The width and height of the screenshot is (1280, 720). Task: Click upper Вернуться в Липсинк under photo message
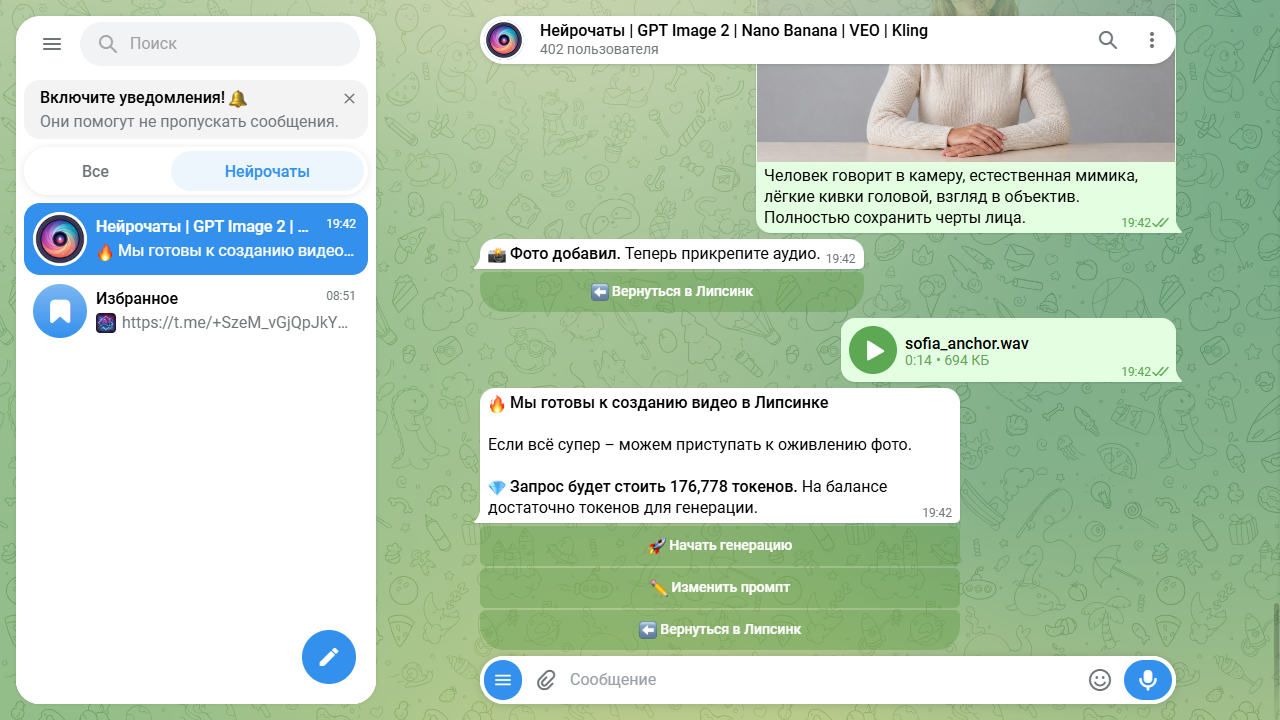[672, 291]
